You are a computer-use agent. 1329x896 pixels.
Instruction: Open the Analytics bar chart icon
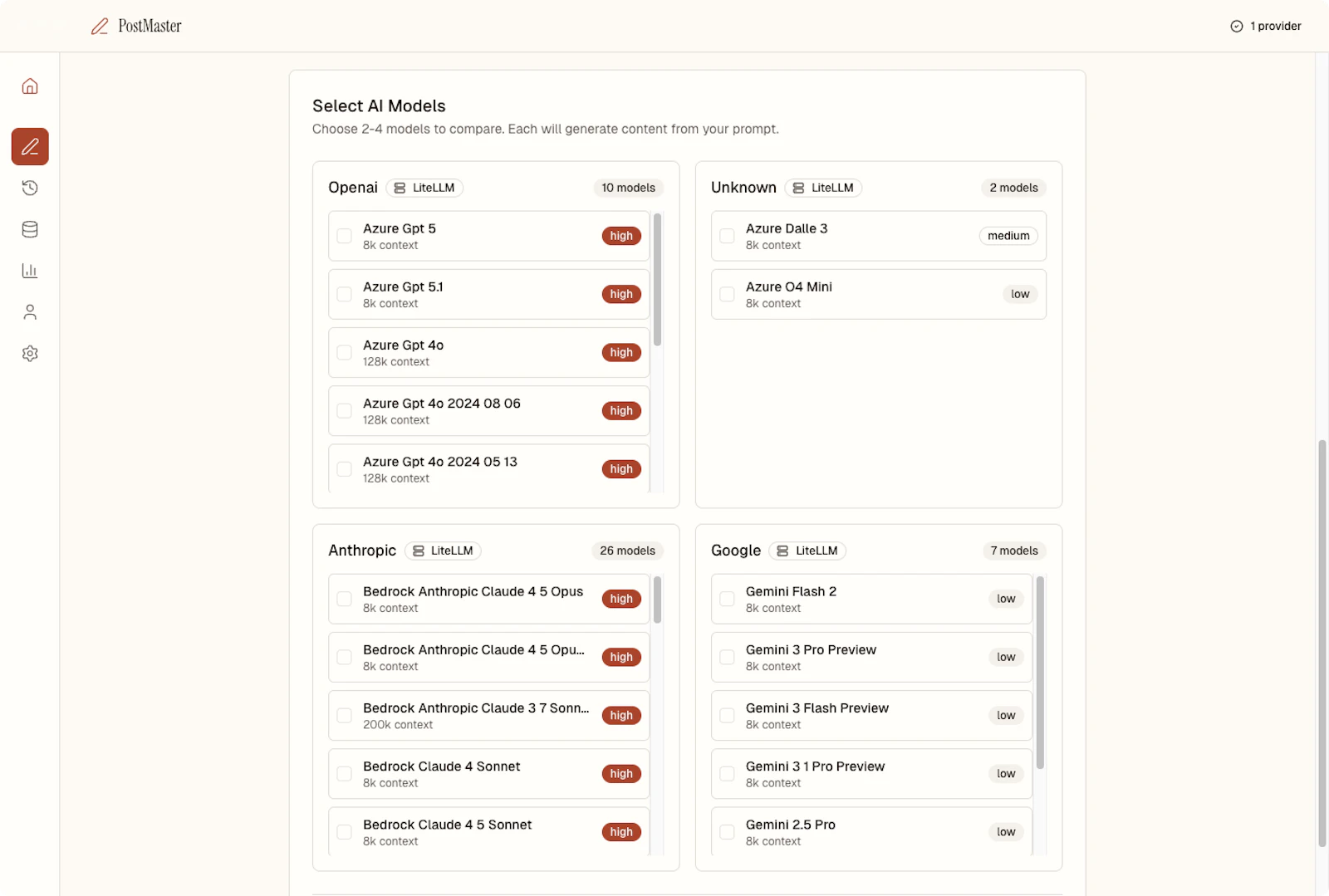pyautogui.click(x=30, y=271)
